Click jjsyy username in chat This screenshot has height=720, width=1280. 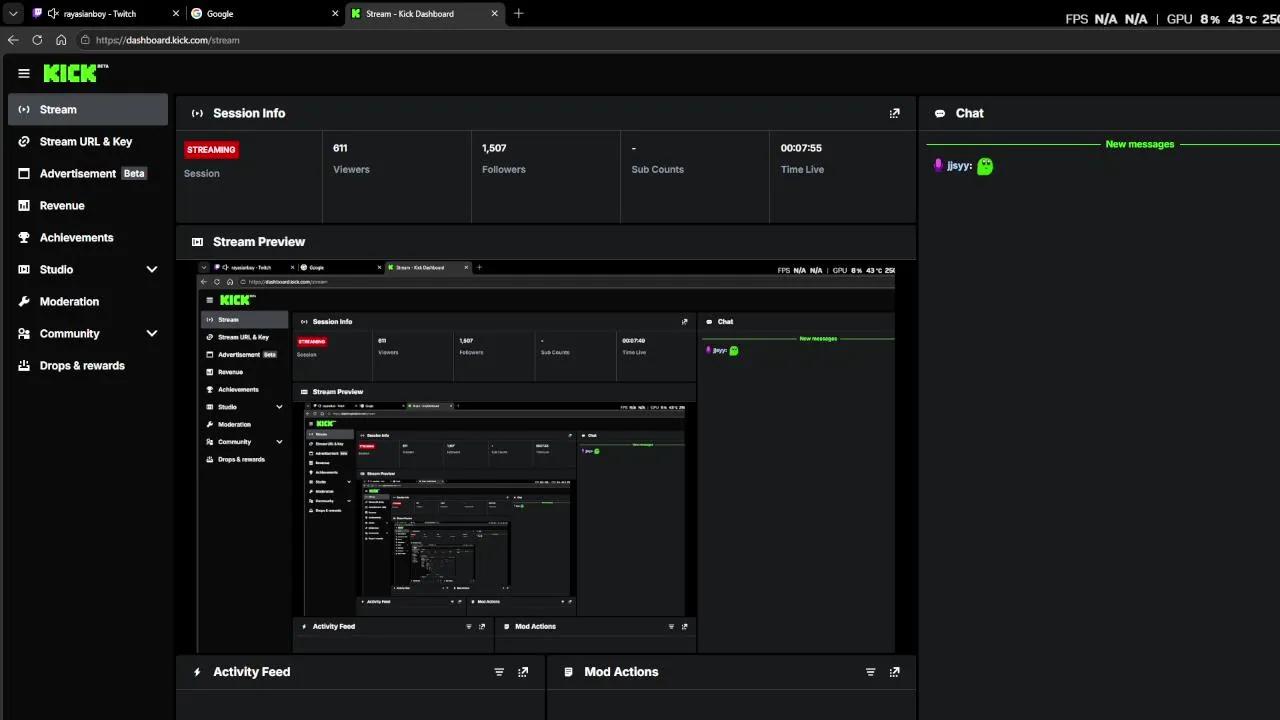pyautogui.click(x=959, y=166)
